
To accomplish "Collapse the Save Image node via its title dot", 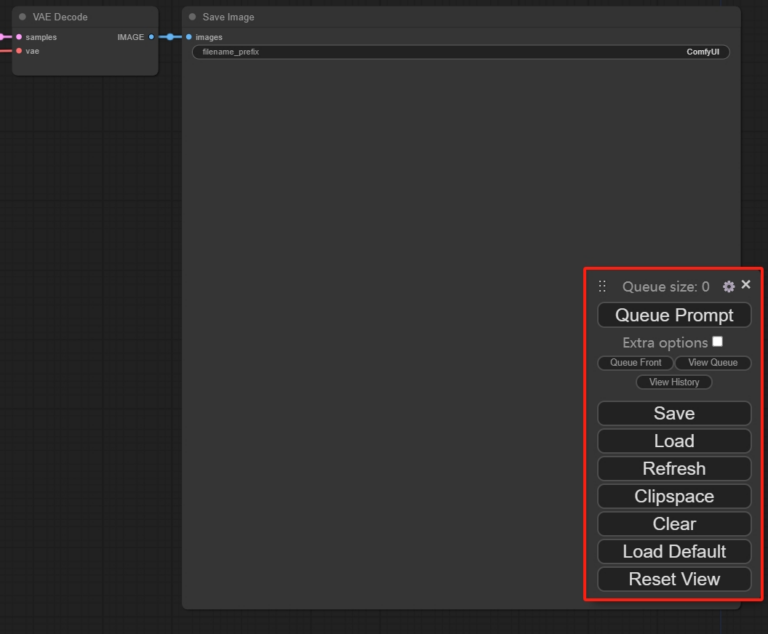I will (191, 17).
